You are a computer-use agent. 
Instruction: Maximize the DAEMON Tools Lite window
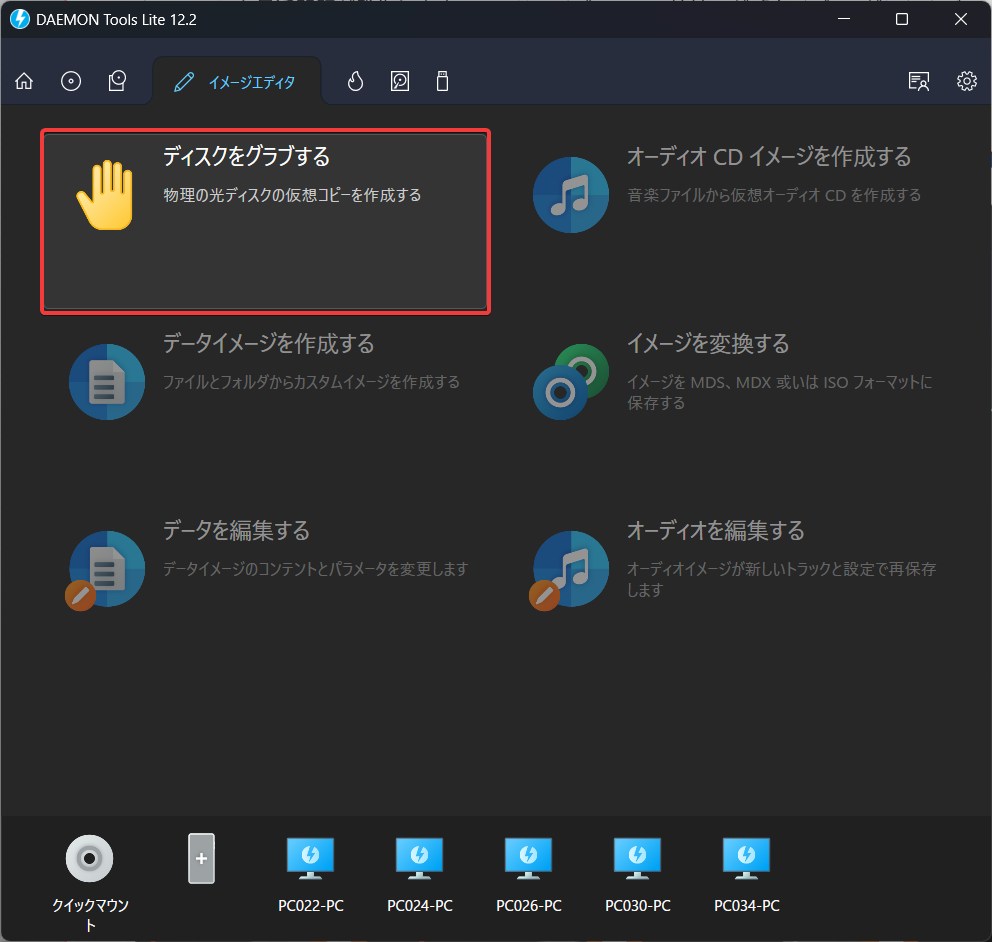tap(902, 19)
